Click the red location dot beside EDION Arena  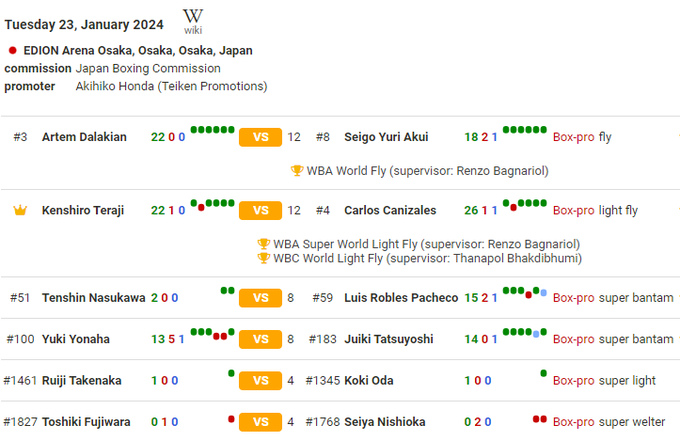(12, 50)
